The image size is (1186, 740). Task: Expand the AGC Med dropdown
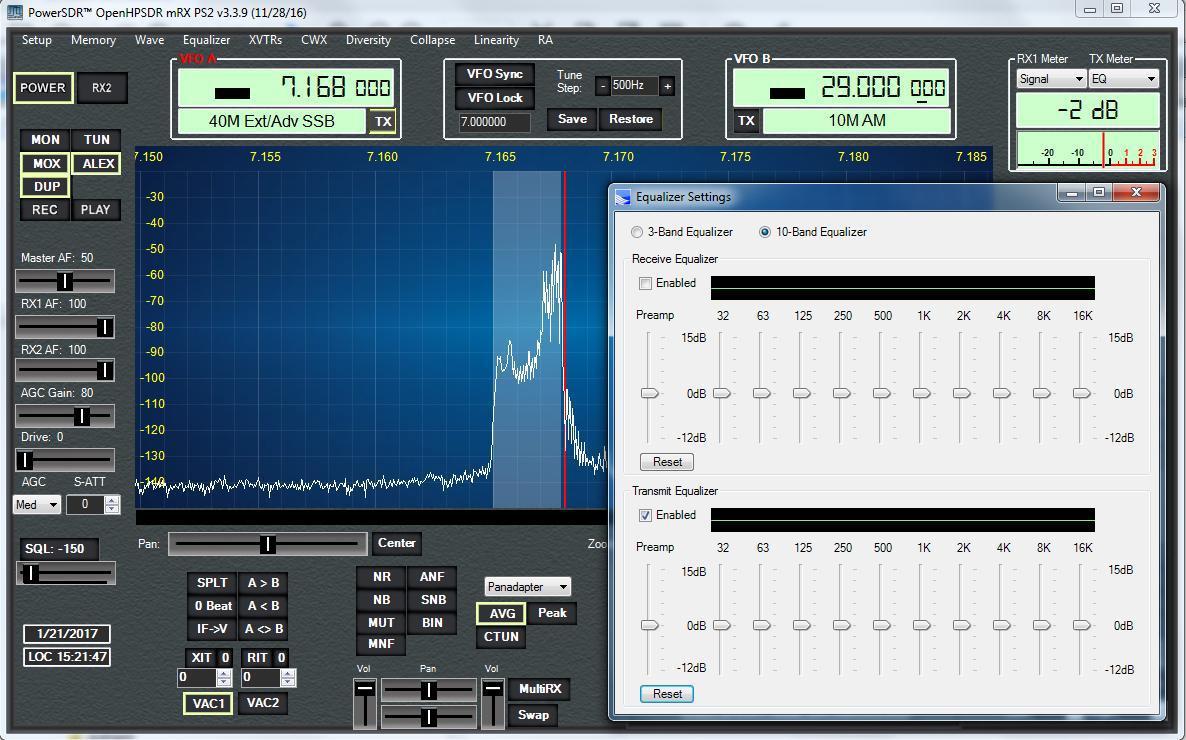37,505
